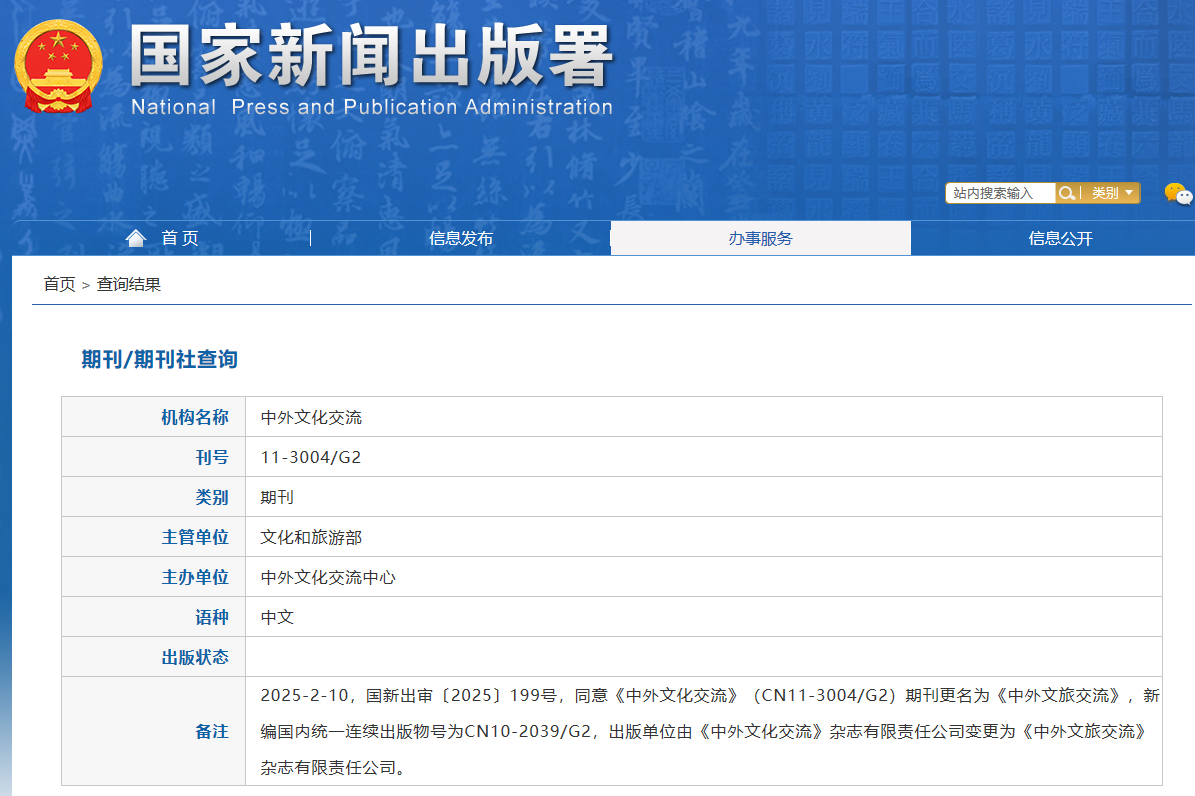
Task: Click the 刊号 row label
Action: point(212,457)
